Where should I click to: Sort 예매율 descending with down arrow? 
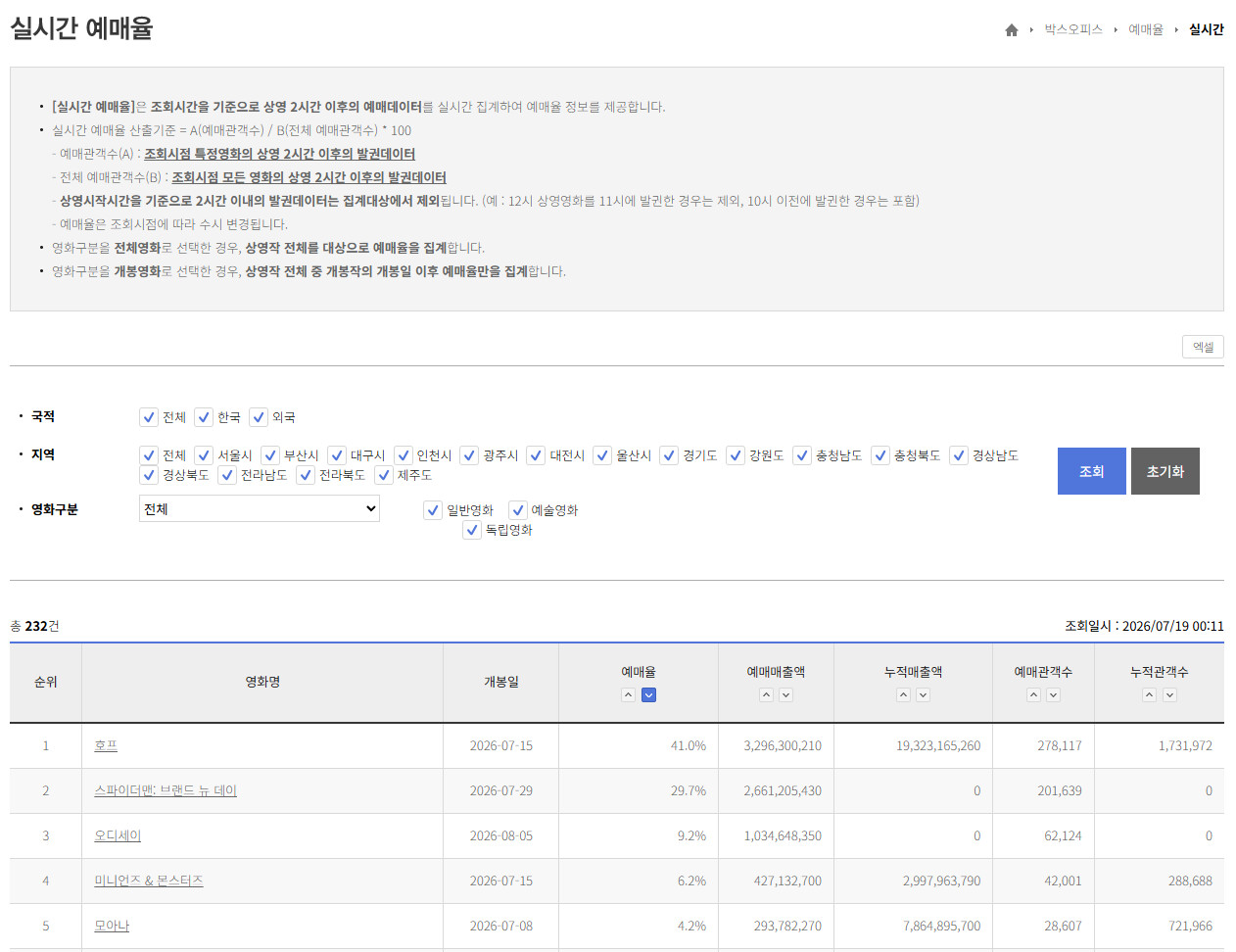(x=648, y=695)
